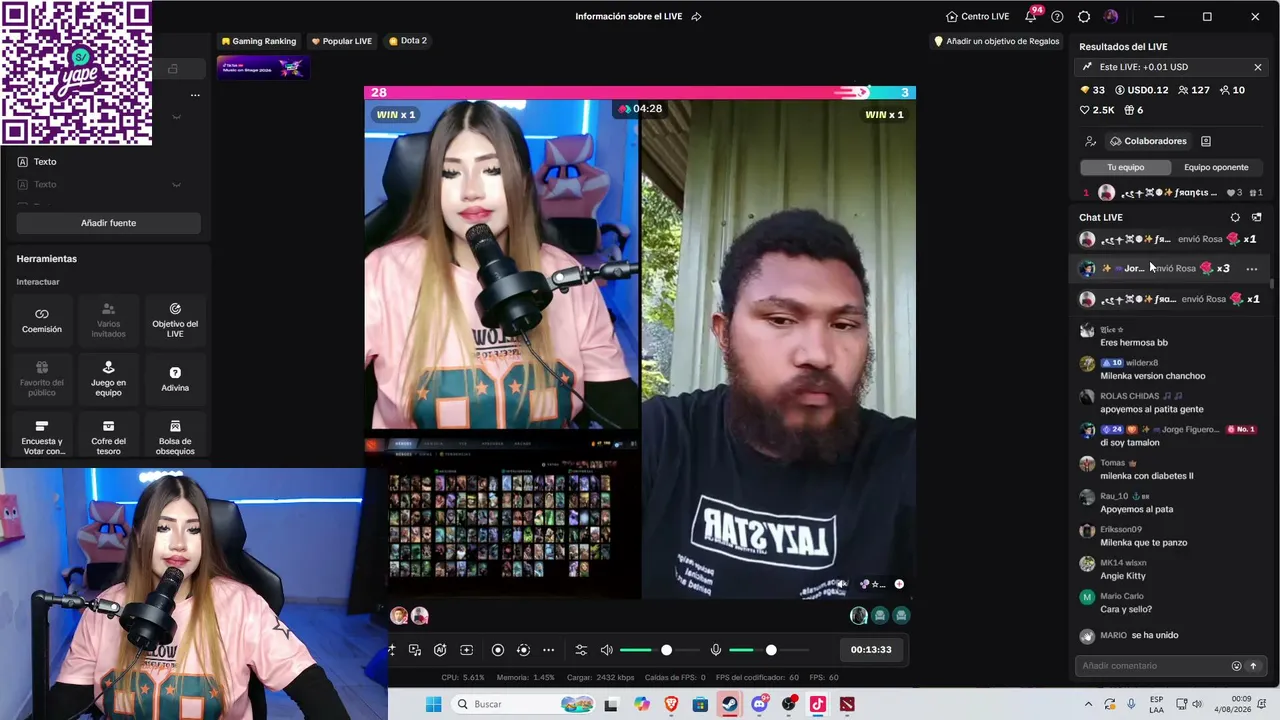Viewport: 1280px width, 720px height.
Task: Click the replay capture icon
Action: (x=523, y=650)
